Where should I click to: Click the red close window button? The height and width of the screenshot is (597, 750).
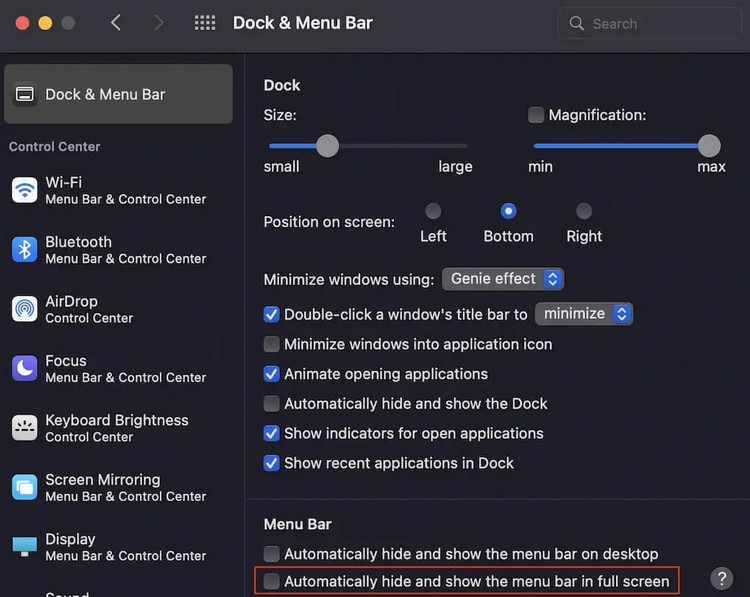[22, 23]
